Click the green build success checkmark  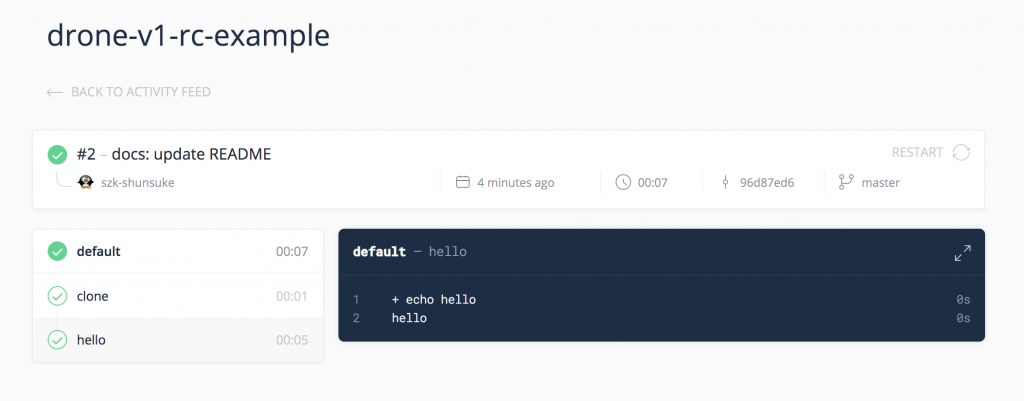point(58,155)
